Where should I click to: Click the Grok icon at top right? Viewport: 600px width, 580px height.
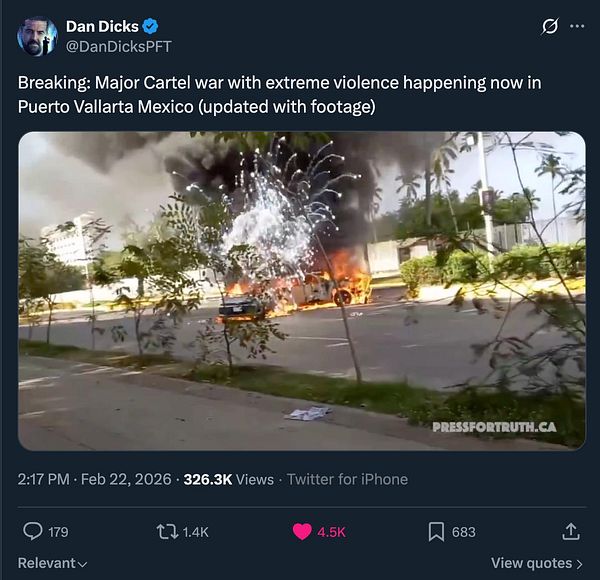[550, 26]
